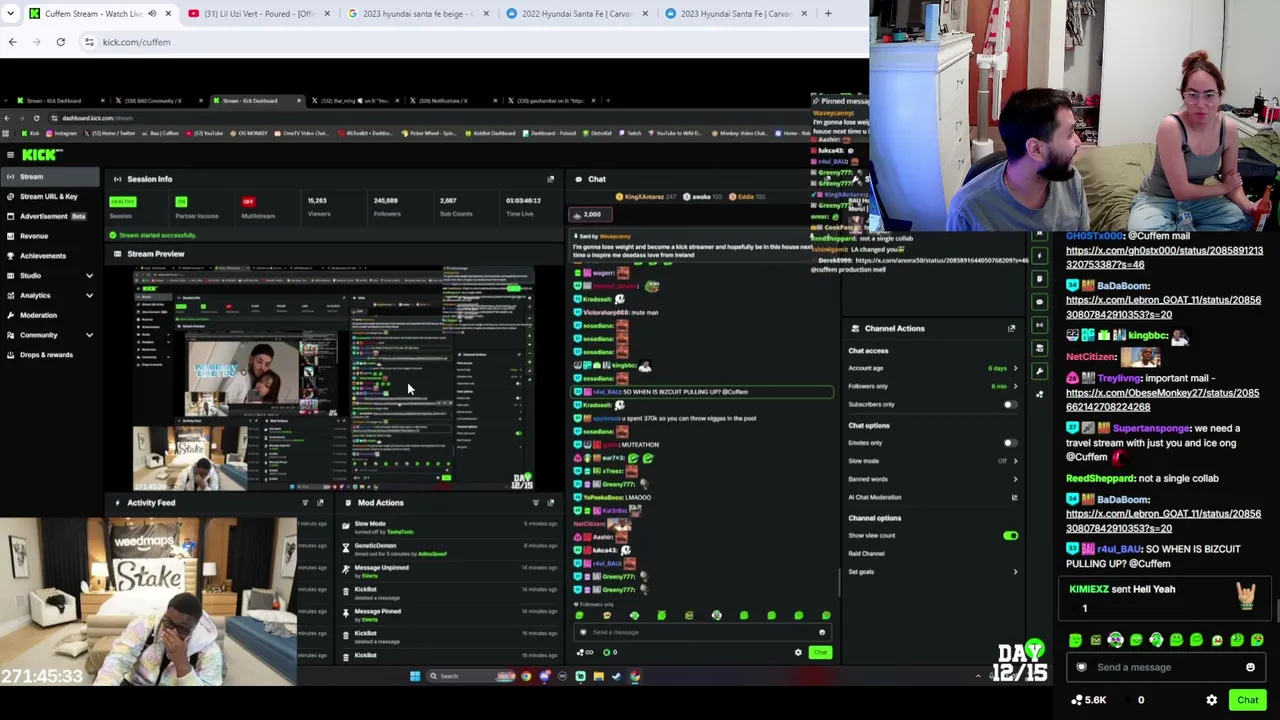
Task: Go to the Revenue page
Action: (x=50, y=236)
